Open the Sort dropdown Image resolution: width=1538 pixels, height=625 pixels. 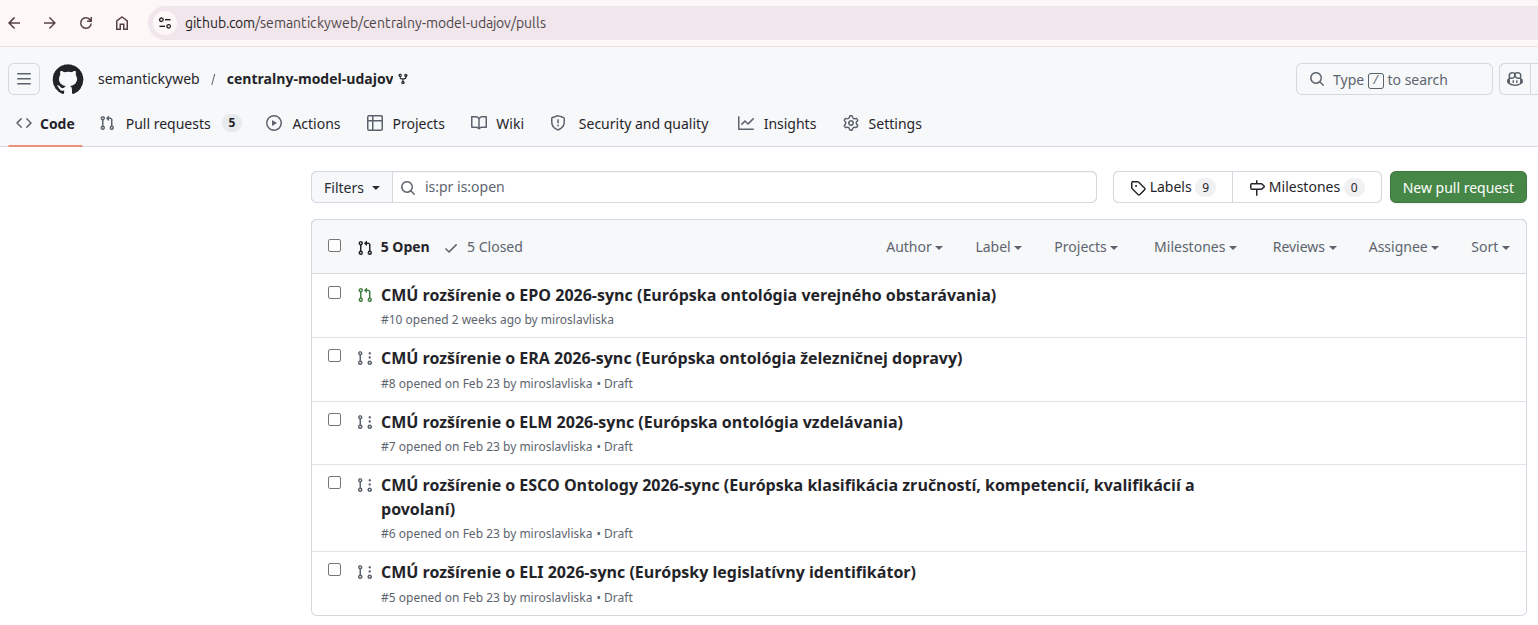coord(1489,247)
